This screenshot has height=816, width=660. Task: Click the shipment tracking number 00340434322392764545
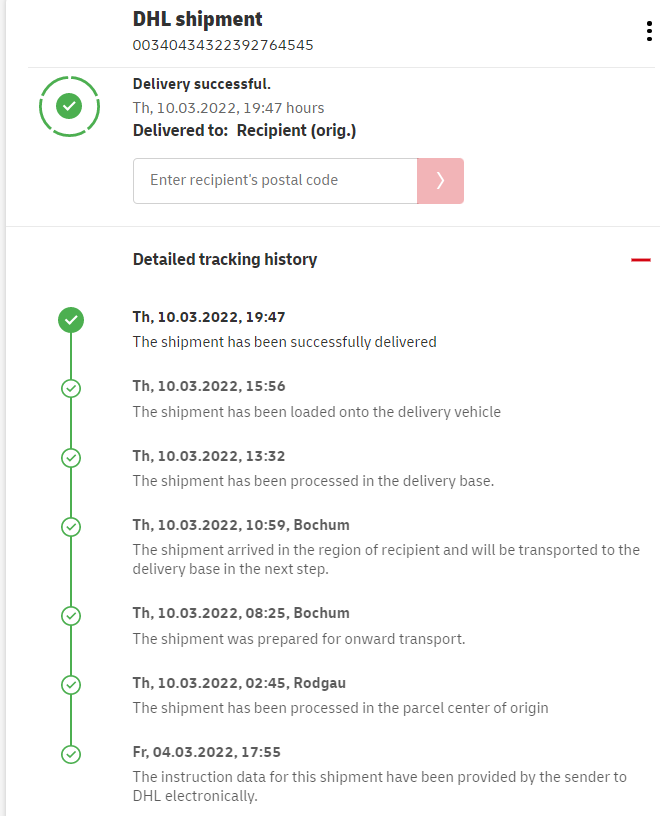(x=224, y=45)
